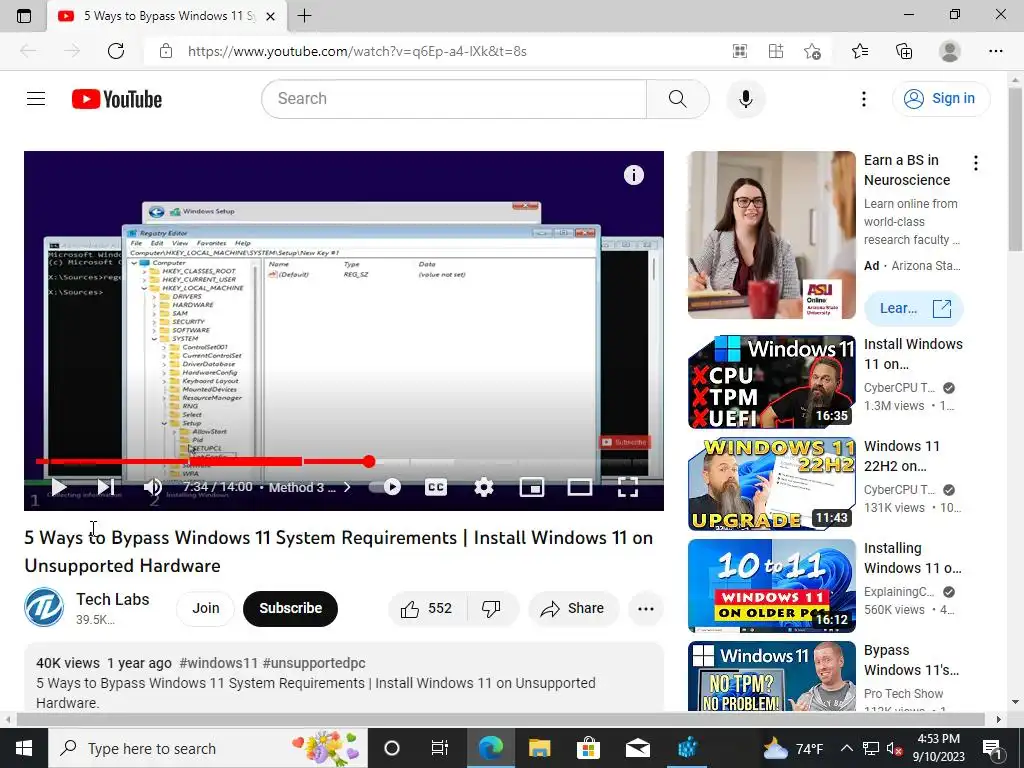This screenshot has width=1024, height=768.
Task: Open a new browser tab
Action: (x=304, y=16)
